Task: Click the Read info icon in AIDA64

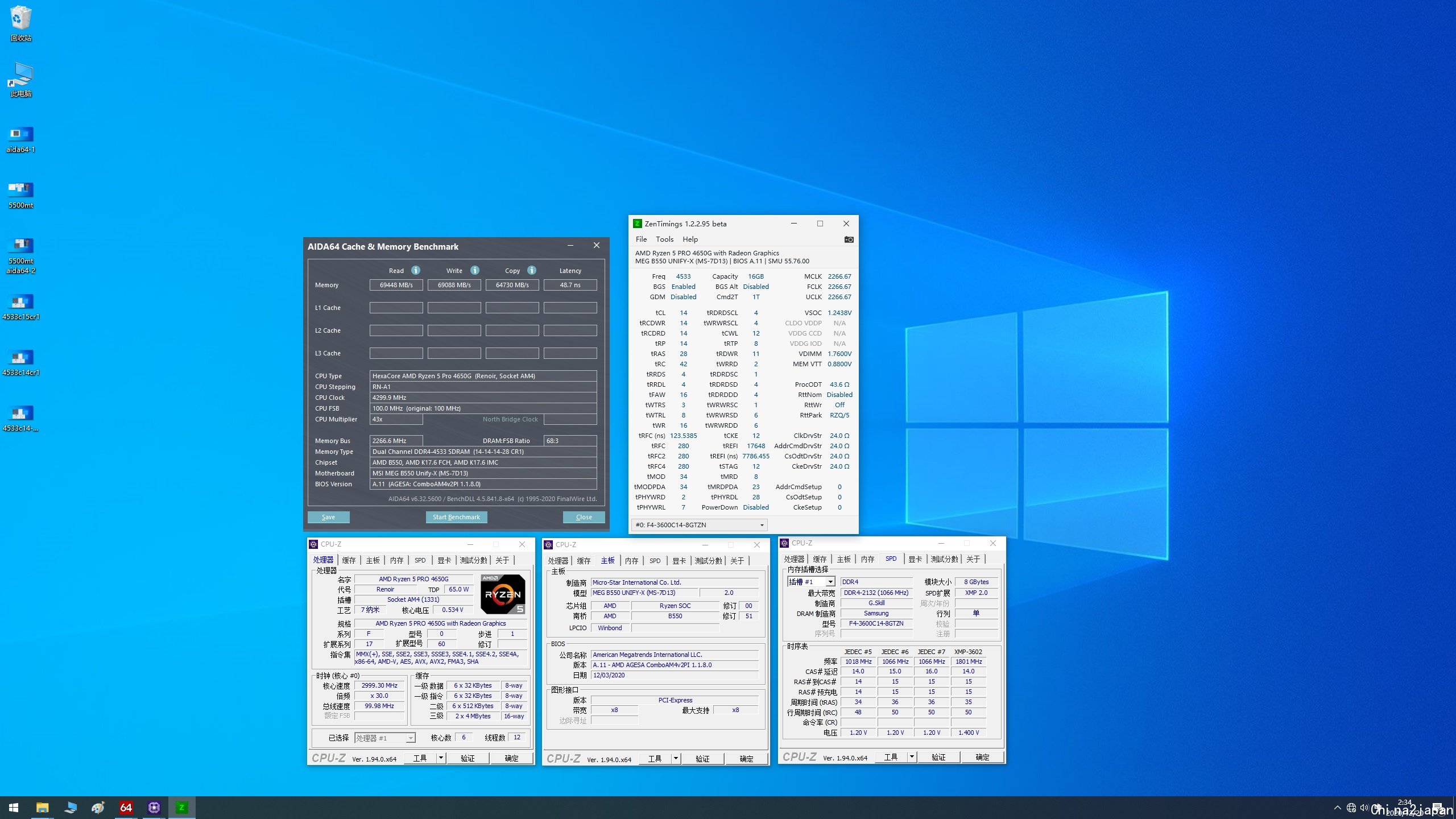Action: click(x=416, y=270)
